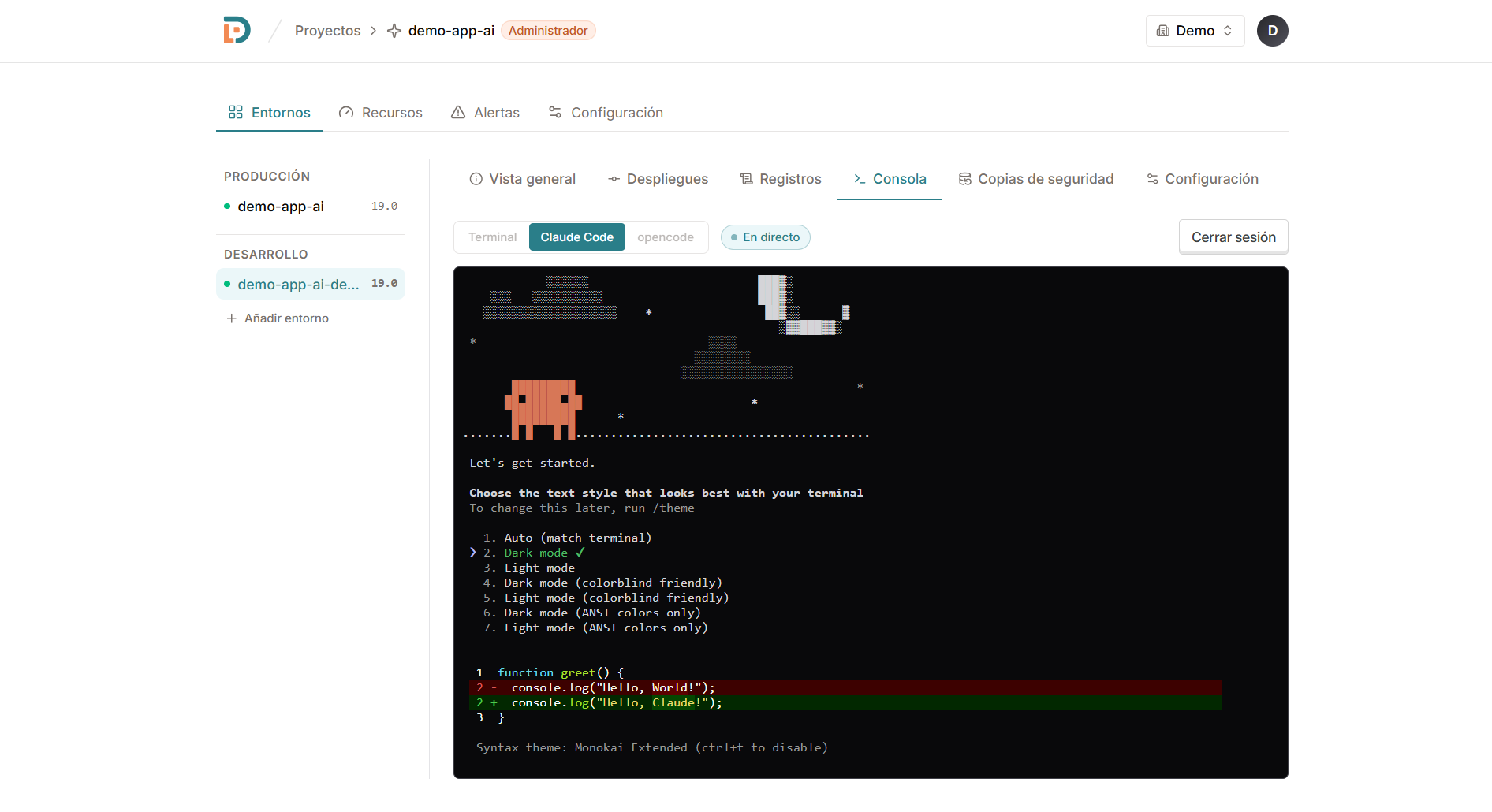The height and width of the screenshot is (812, 1492).
Task: Select the demo-app-ai-de... development environment
Action: (x=311, y=284)
